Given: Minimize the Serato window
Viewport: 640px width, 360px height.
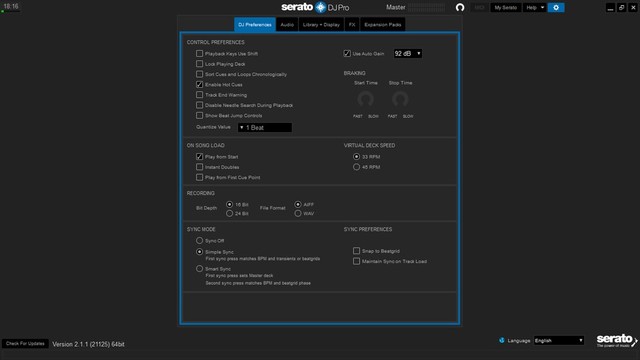Looking at the screenshot, I should coord(610,7).
